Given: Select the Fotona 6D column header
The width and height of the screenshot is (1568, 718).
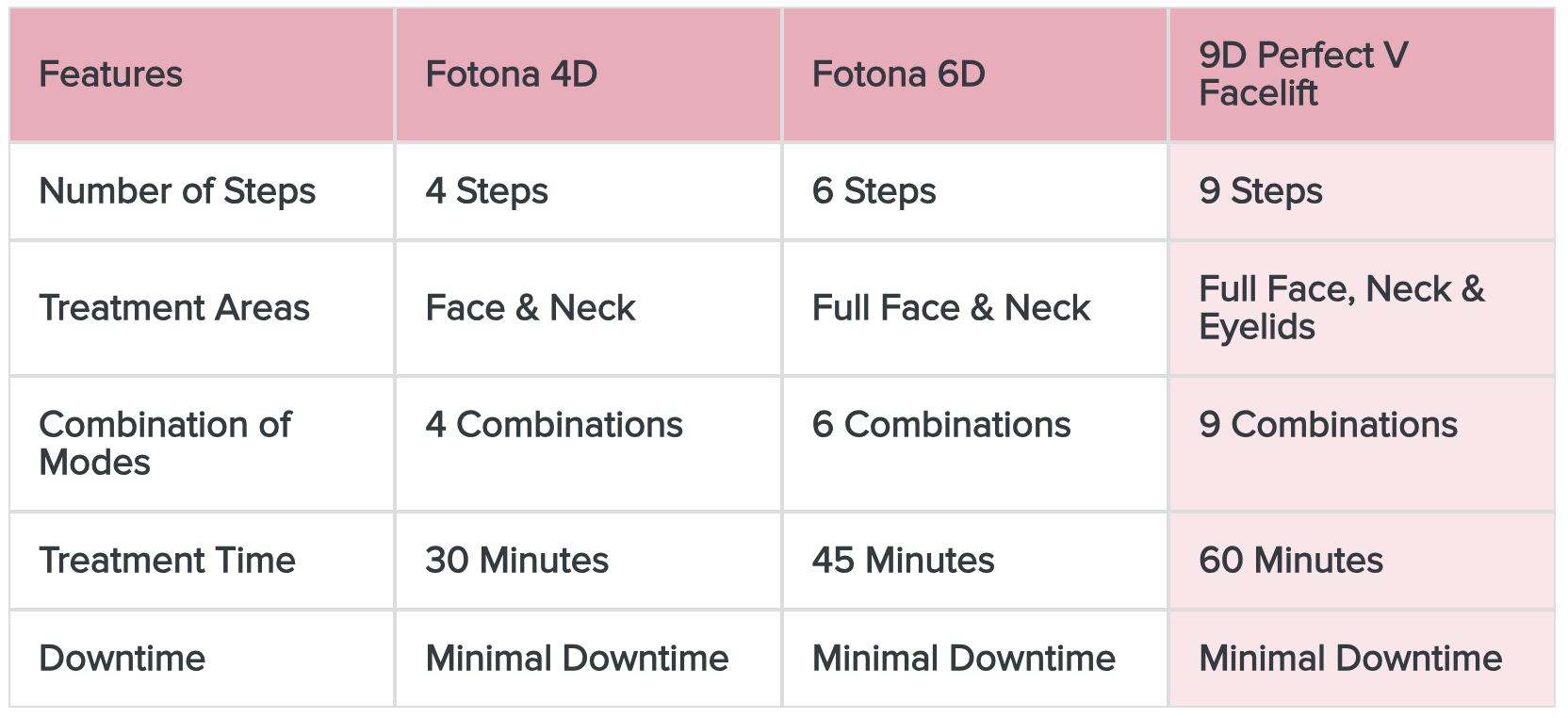Looking at the screenshot, I should click(x=899, y=74).
